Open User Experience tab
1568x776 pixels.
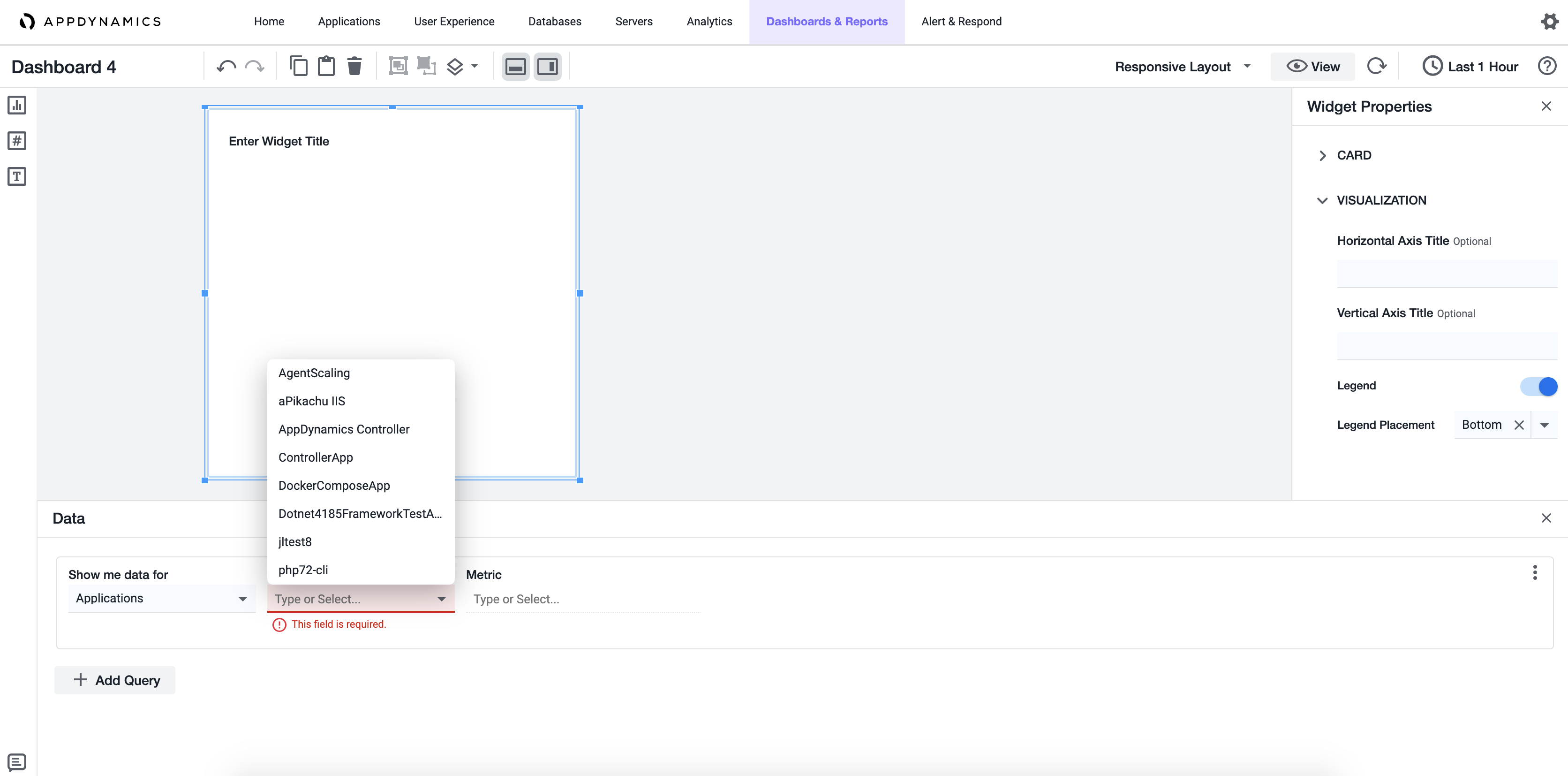454,21
